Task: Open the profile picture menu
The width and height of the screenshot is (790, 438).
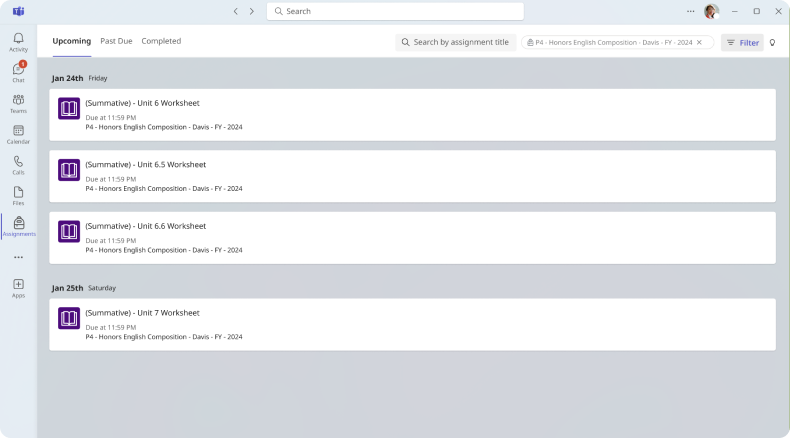Action: point(711,11)
